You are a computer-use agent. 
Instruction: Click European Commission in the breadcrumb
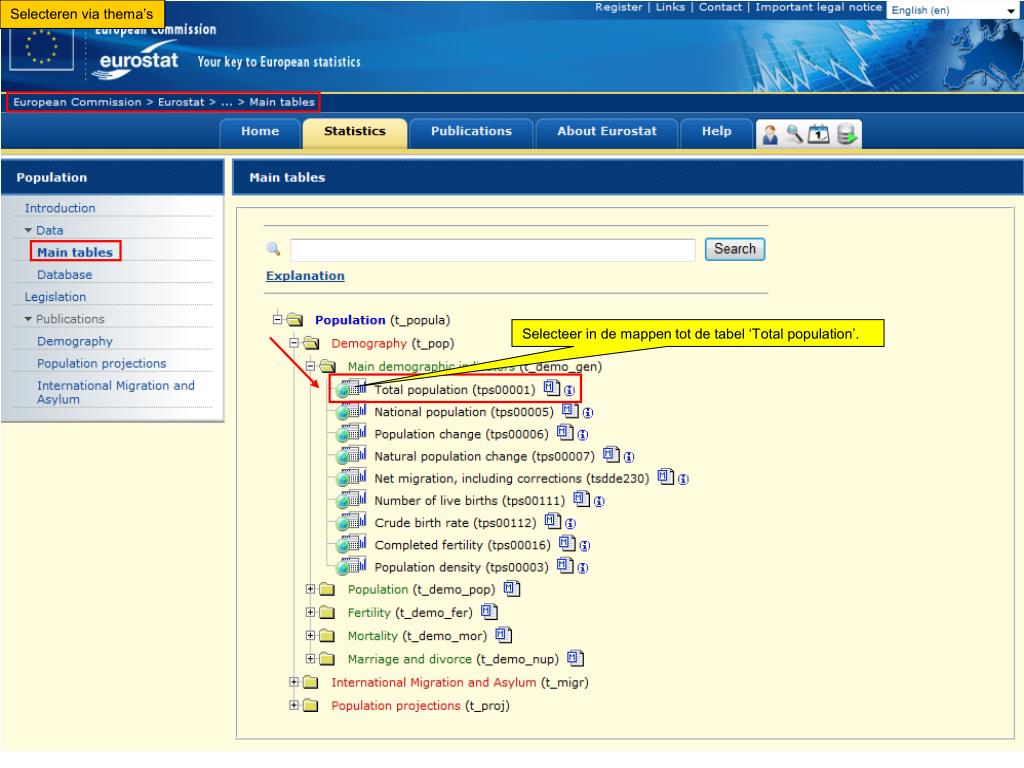pos(77,102)
